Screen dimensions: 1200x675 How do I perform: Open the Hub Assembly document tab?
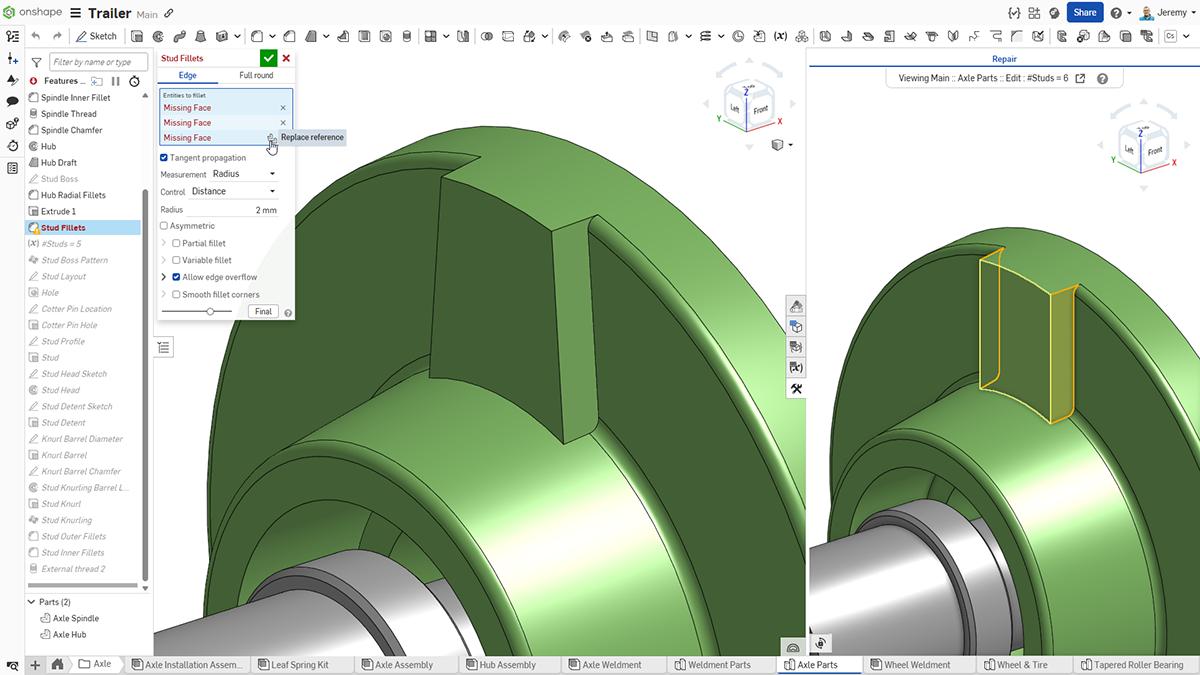508,664
